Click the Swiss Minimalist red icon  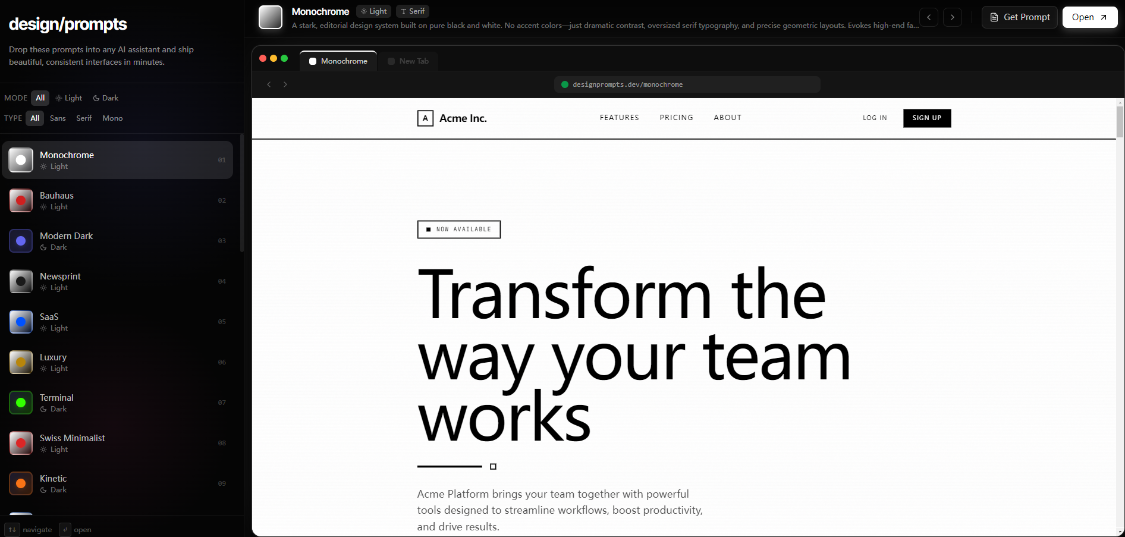[21, 443]
